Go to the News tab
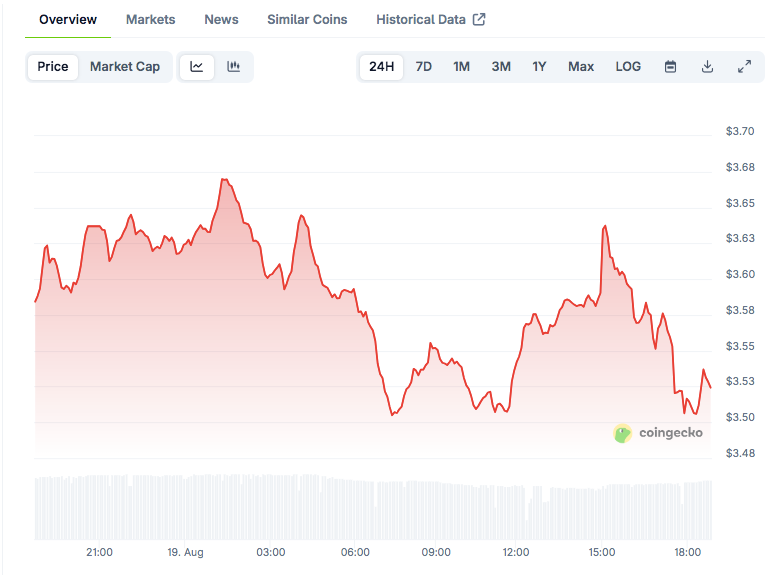 tap(221, 20)
